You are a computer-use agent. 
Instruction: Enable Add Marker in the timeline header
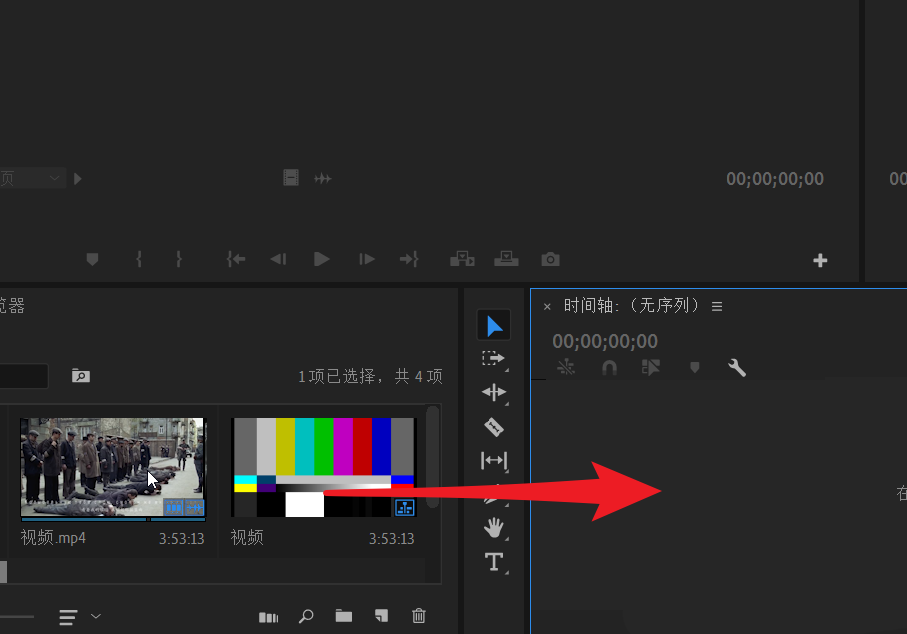694,367
